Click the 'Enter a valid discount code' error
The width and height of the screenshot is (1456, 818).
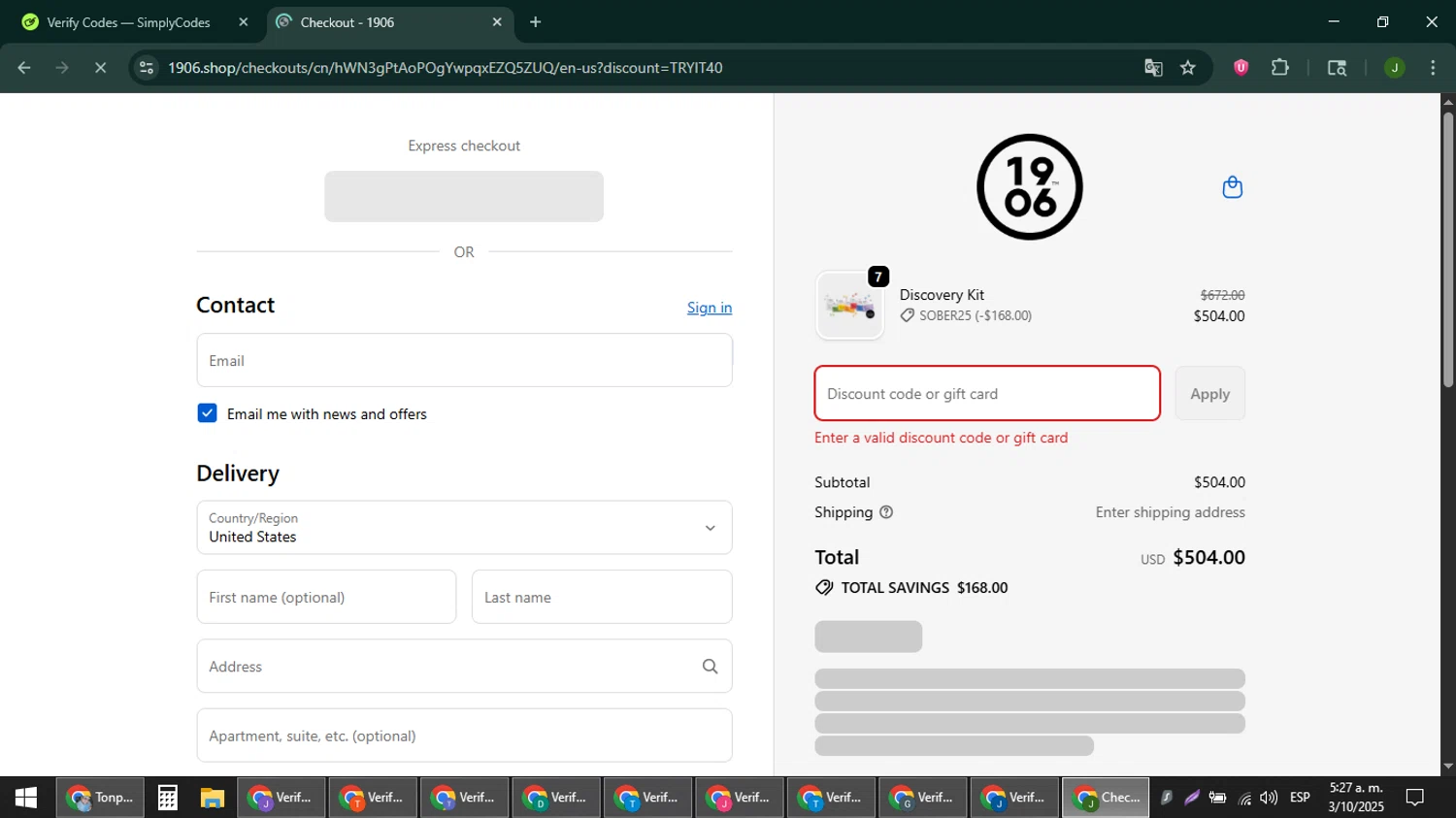pyautogui.click(x=942, y=438)
